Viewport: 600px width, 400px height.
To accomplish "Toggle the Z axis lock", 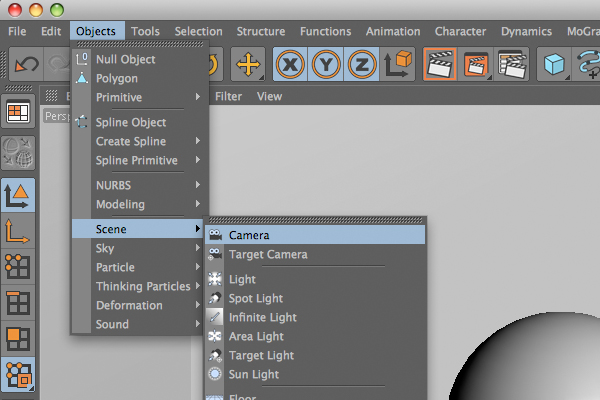I will click(361, 64).
